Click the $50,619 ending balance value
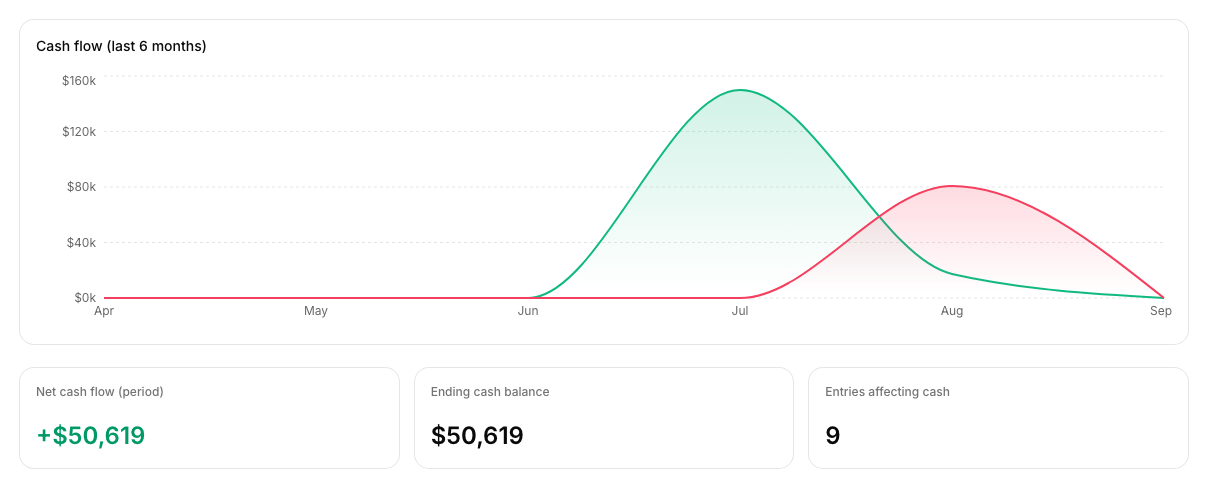 [x=477, y=436]
